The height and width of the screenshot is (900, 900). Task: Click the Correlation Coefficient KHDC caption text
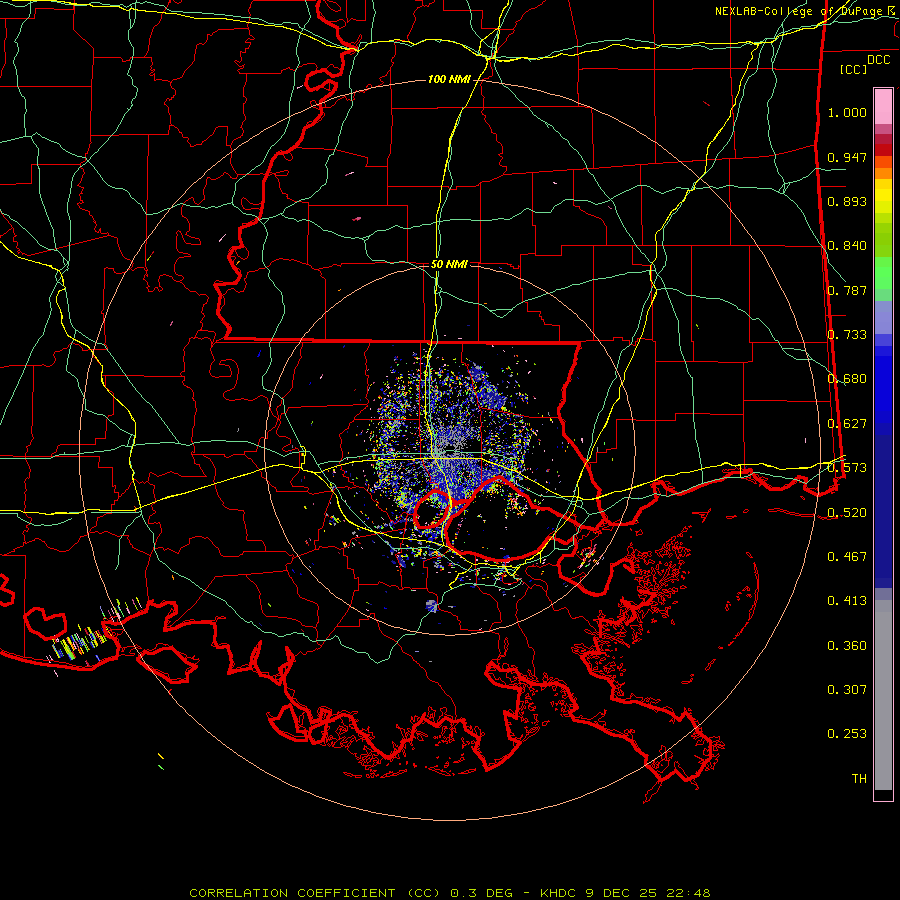[x=450, y=893]
